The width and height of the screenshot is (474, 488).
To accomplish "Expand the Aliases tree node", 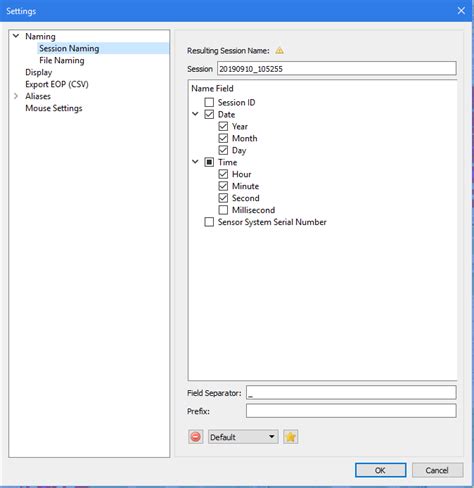I will pyautogui.click(x=16, y=96).
